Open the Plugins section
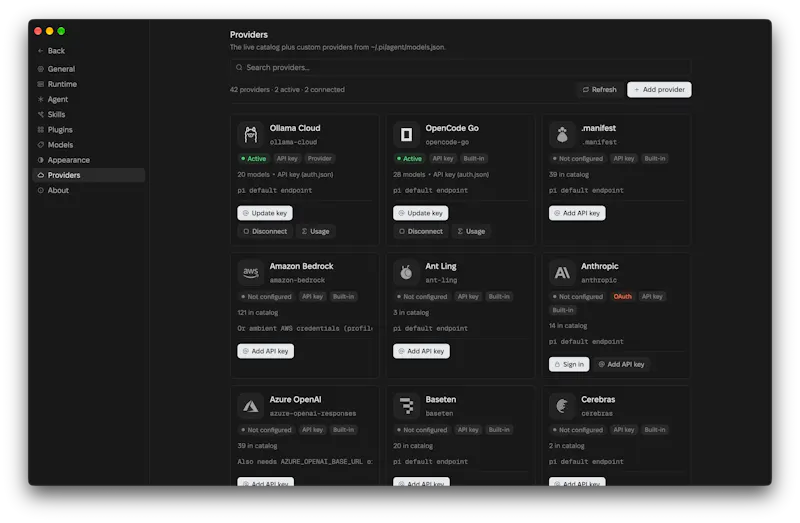 pos(89,130)
